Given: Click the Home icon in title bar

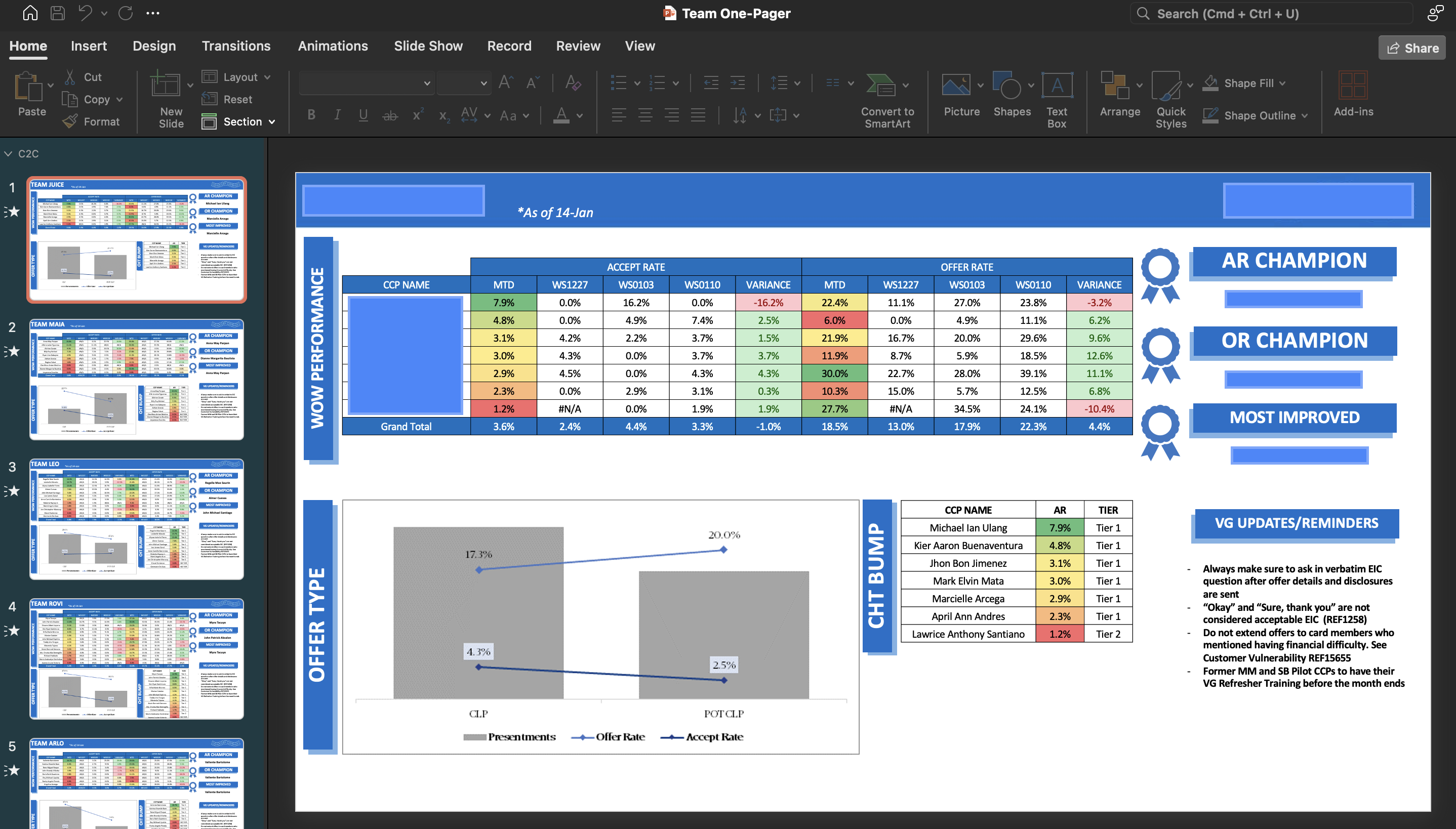Looking at the screenshot, I should [29, 13].
